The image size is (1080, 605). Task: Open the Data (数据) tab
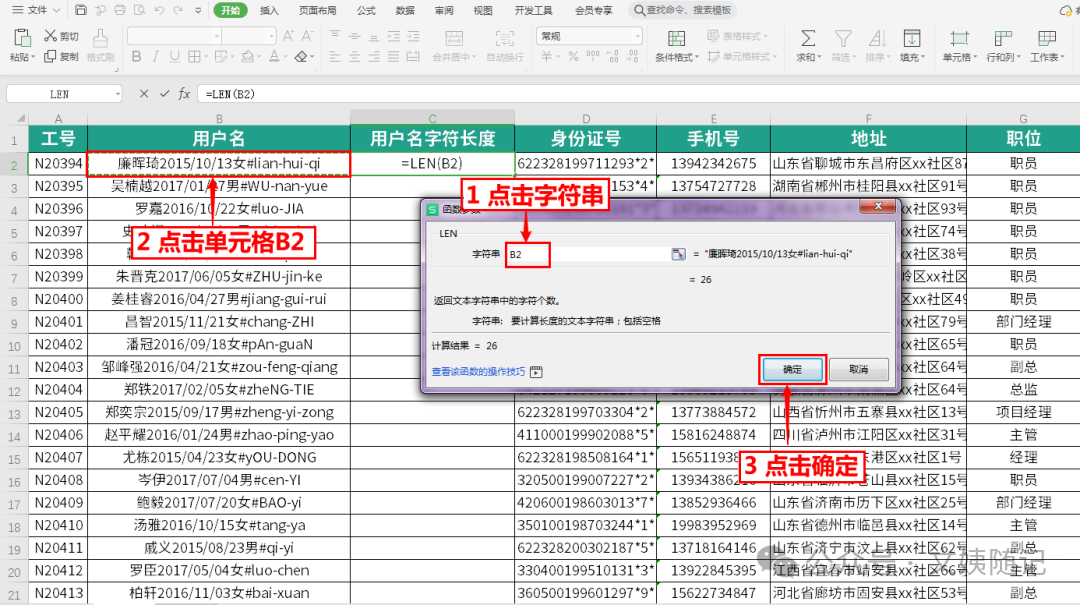pyautogui.click(x=405, y=10)
